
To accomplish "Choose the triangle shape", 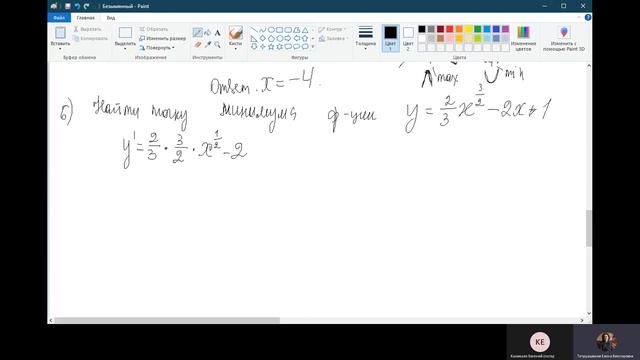I will click(x=305, y=30).
